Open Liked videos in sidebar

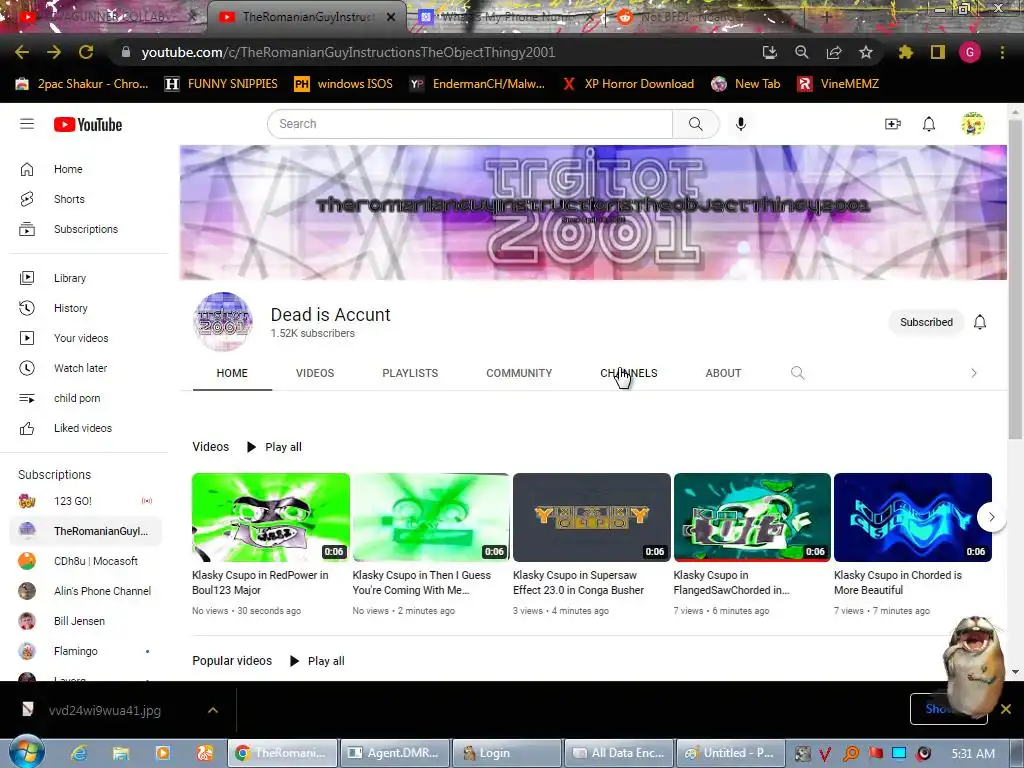(x=85, y=428)
